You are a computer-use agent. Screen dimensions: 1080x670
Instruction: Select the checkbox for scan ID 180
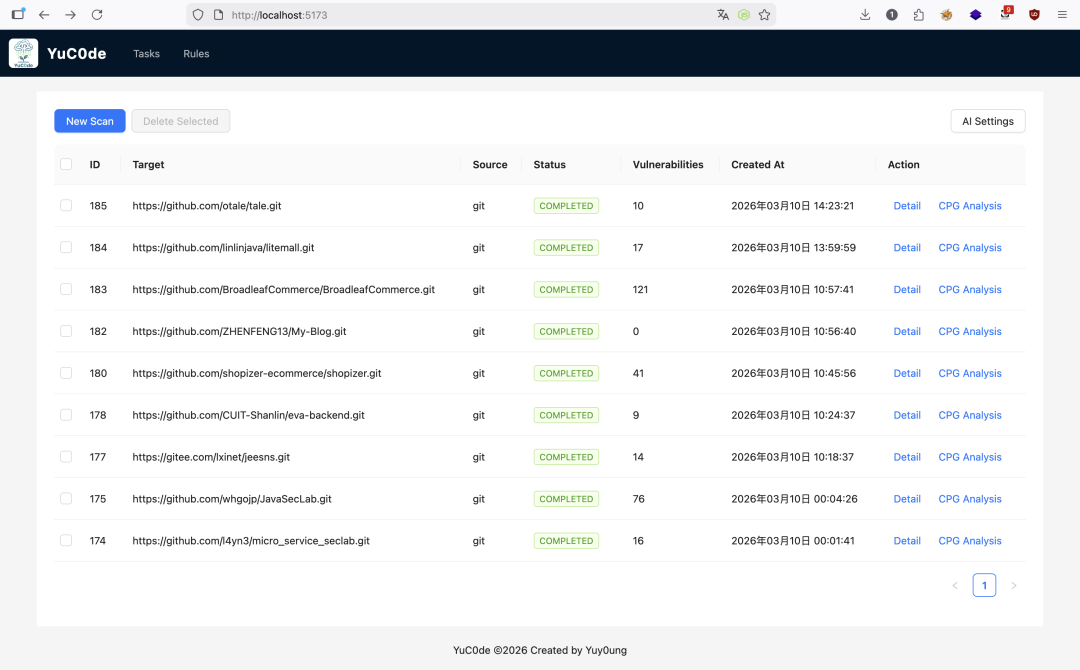pyautogui.click(x=66, y=373)
